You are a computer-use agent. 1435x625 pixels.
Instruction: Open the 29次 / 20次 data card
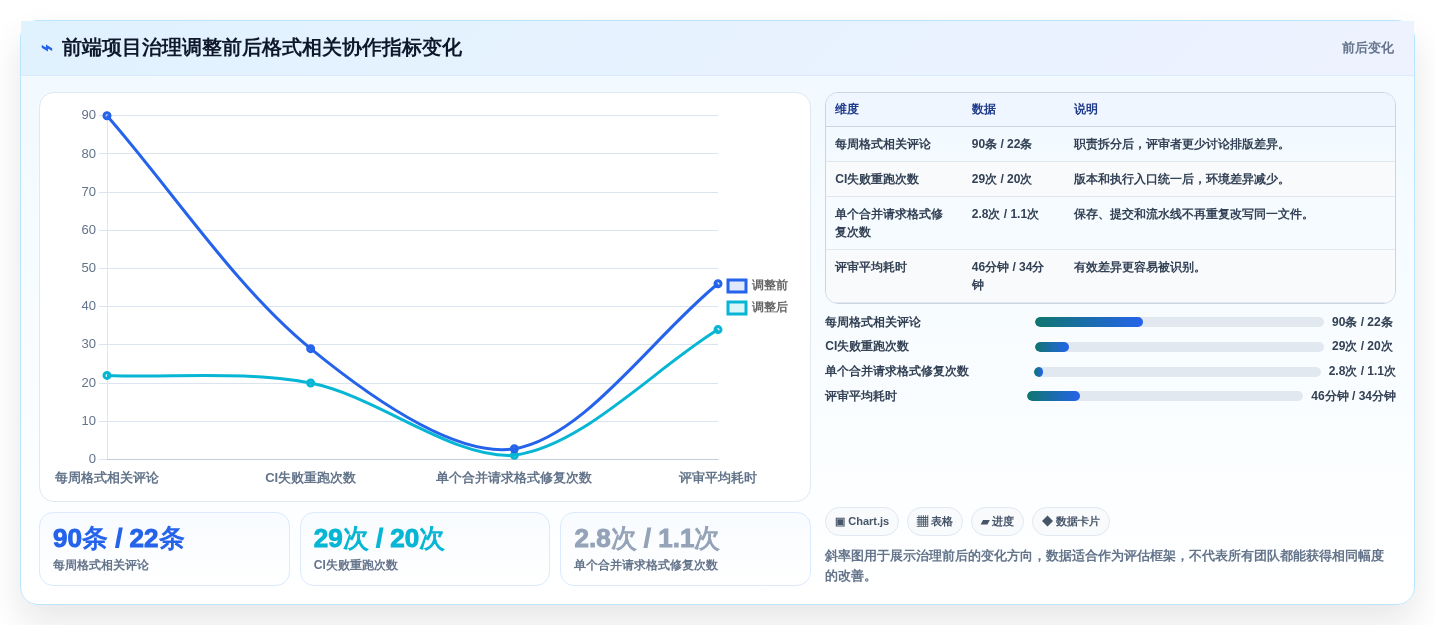click(425, 549)
